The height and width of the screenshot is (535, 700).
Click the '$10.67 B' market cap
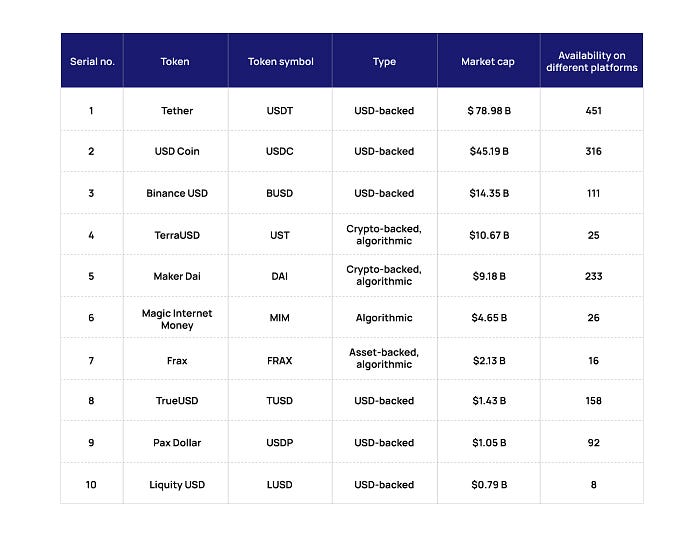tap(489, 235)
